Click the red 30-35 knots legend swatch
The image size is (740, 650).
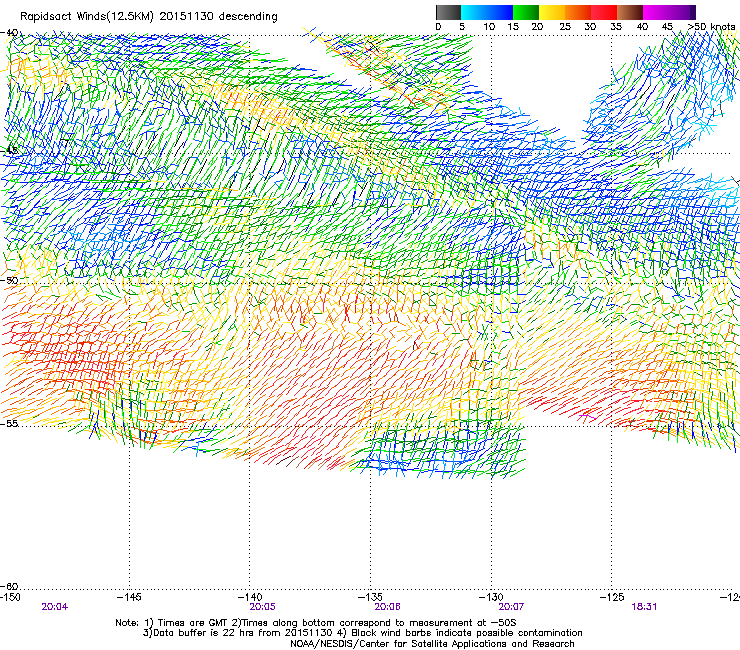coord(604,12)
